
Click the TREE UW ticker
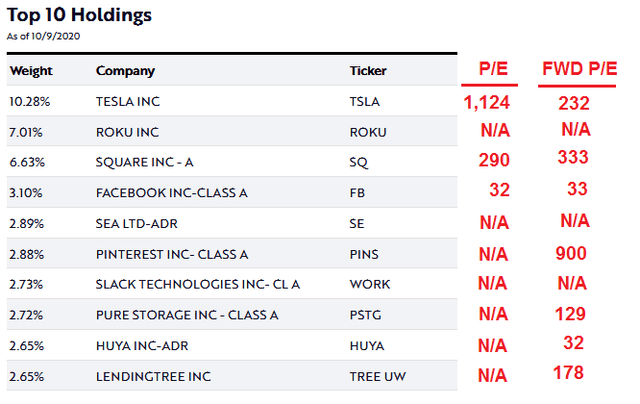click(x=378, y=377)
